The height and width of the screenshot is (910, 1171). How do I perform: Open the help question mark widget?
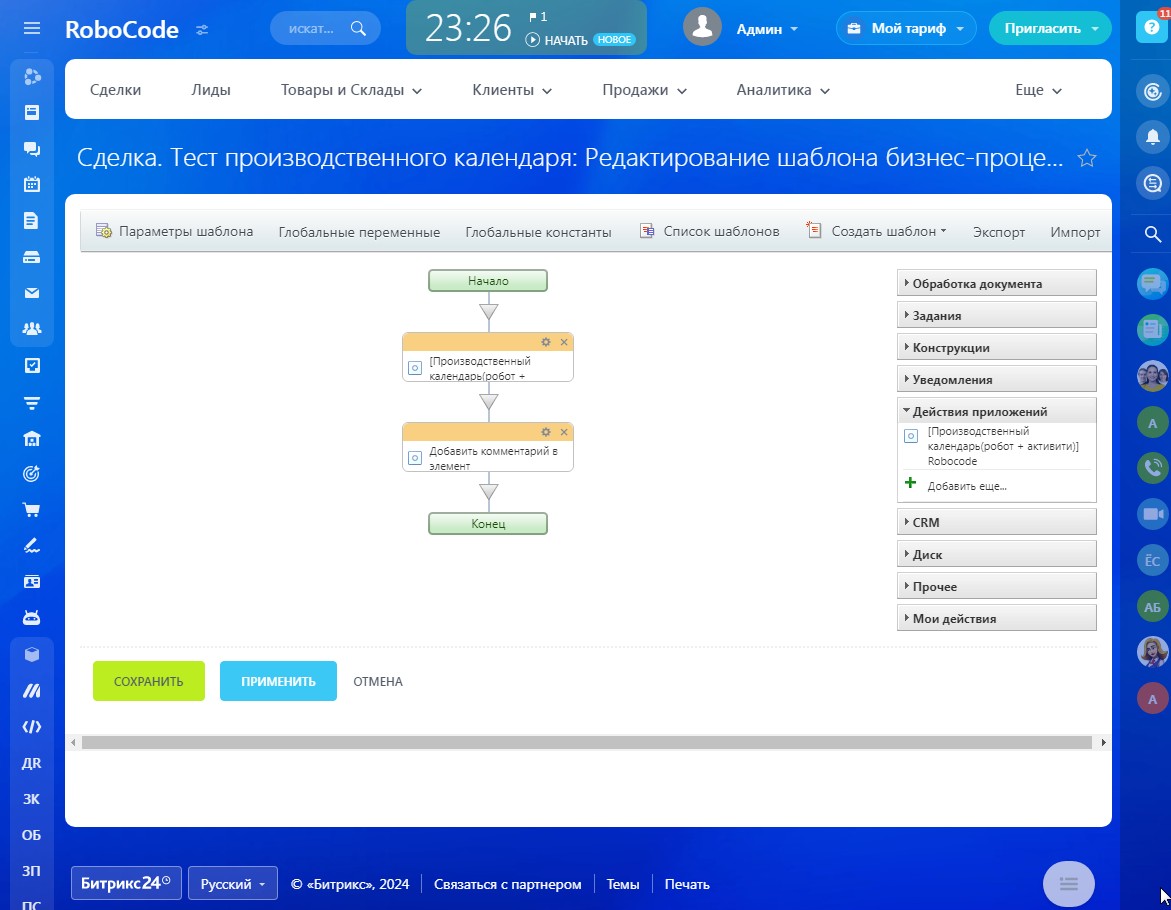pyautogui.click(x=1152, y=27)
